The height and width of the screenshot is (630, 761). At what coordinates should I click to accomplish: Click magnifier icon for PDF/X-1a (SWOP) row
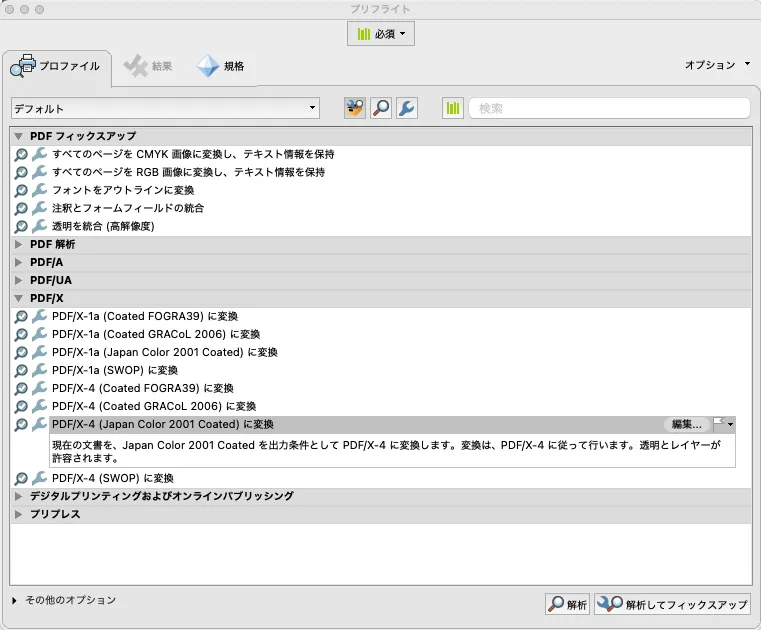click(x=21, y=370)
